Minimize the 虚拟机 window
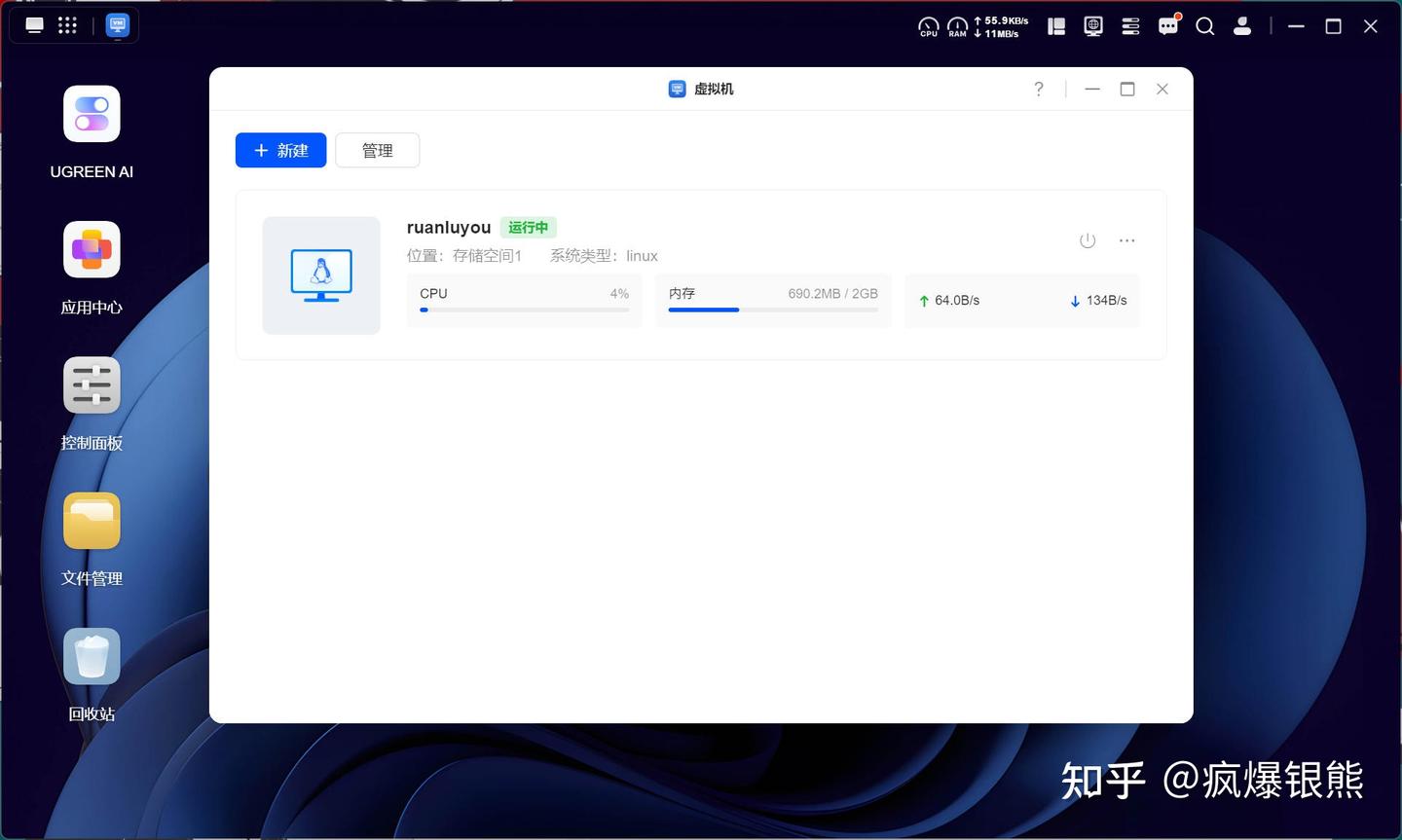This screenshot has width=1402, height=840. (1092, 89)
